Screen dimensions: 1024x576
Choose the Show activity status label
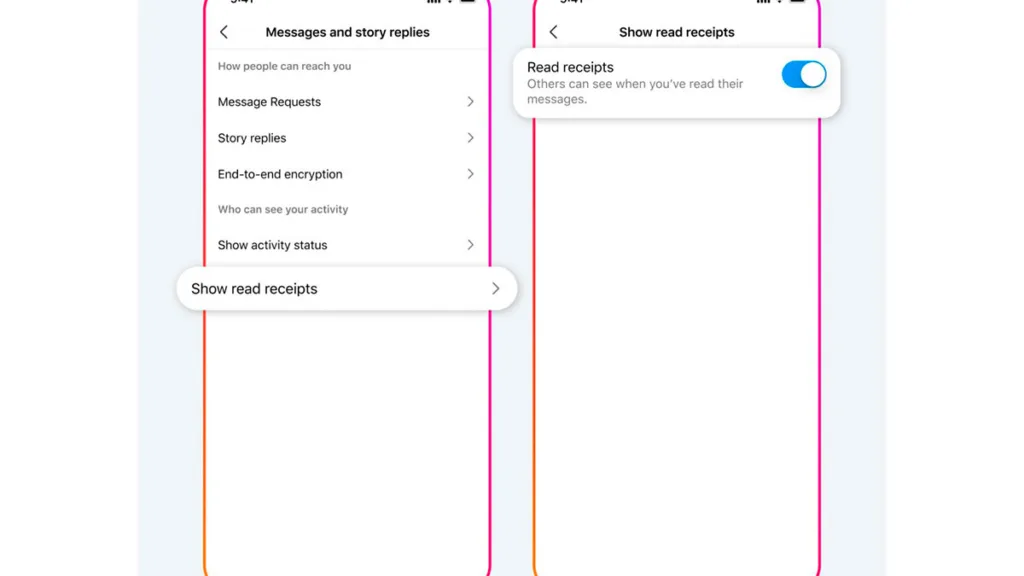[272, 245]
